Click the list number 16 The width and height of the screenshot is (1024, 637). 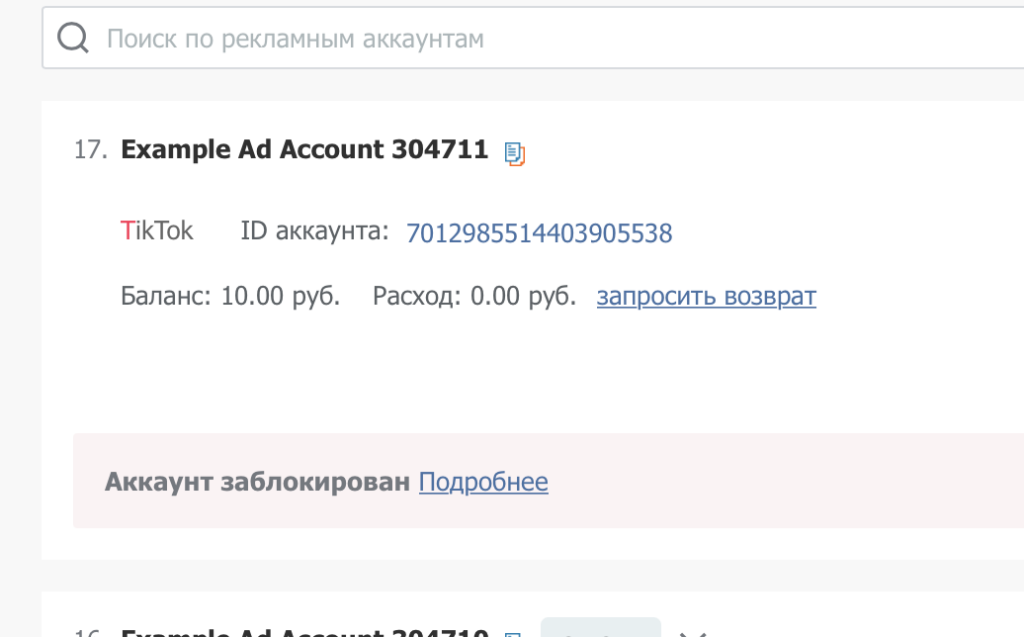[x=88, y=632]
